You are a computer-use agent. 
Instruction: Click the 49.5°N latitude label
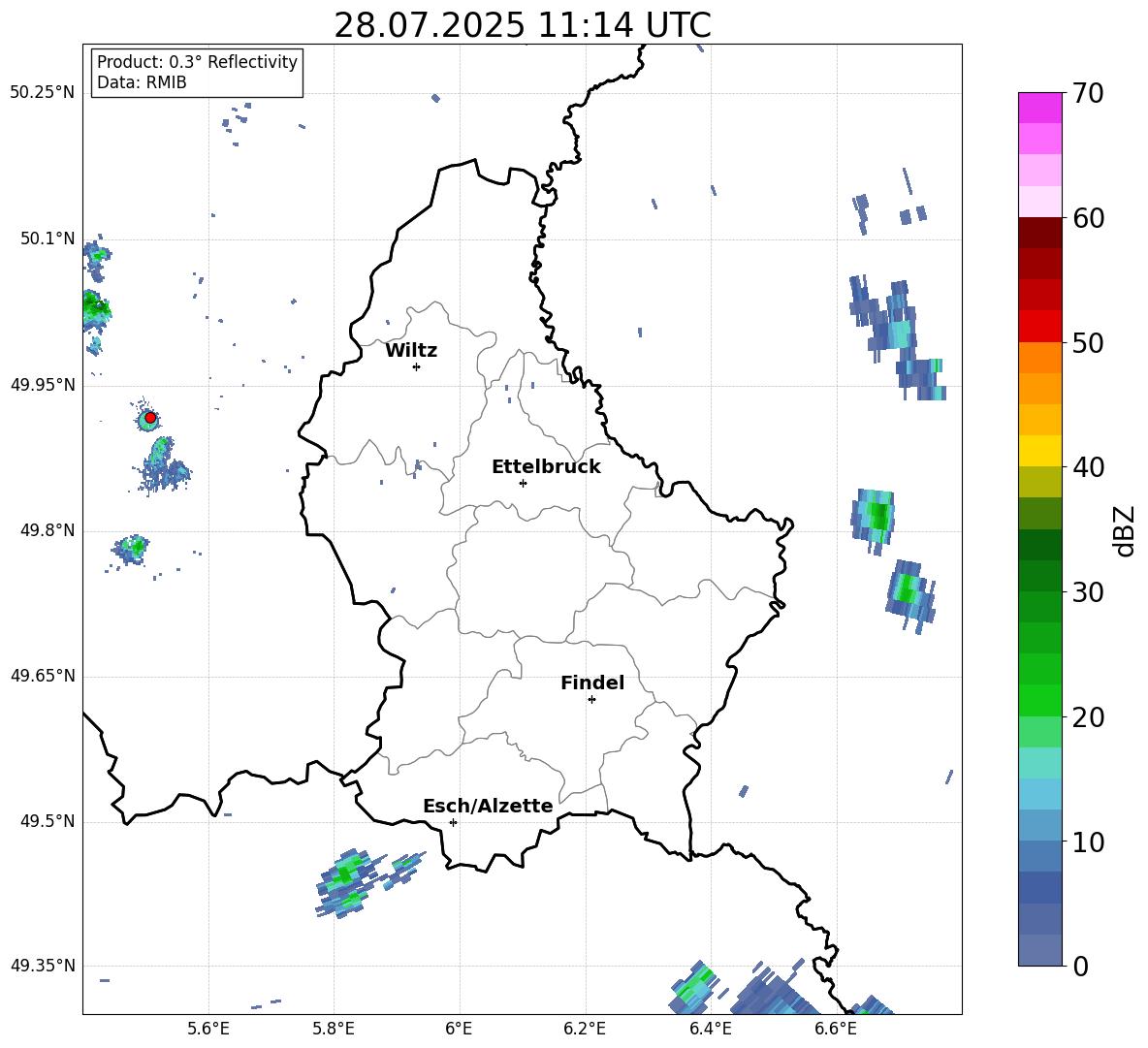pyautogui.click(x=48, y=822)
